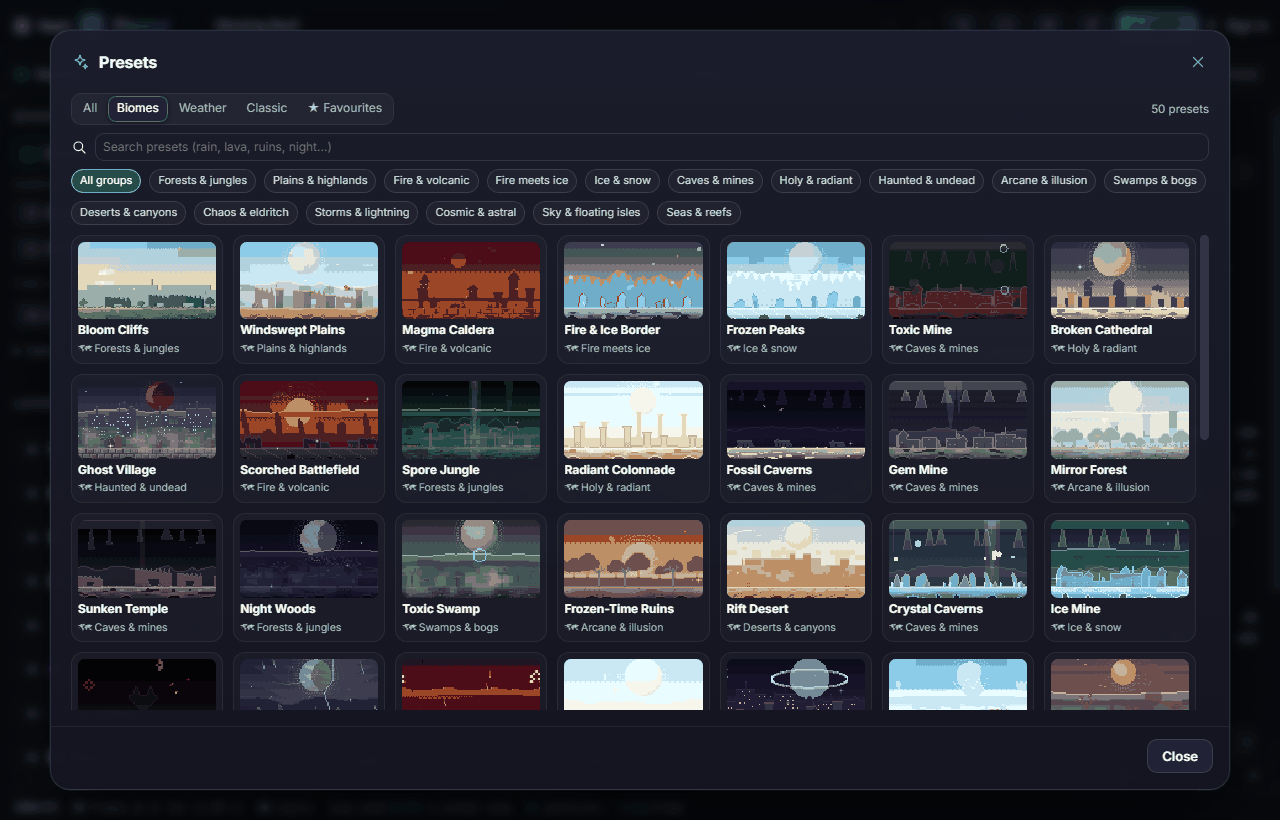Screen dimensions: 1280x820
Task: Choose the Sky & floating isles chip
Action: [591, 213]
